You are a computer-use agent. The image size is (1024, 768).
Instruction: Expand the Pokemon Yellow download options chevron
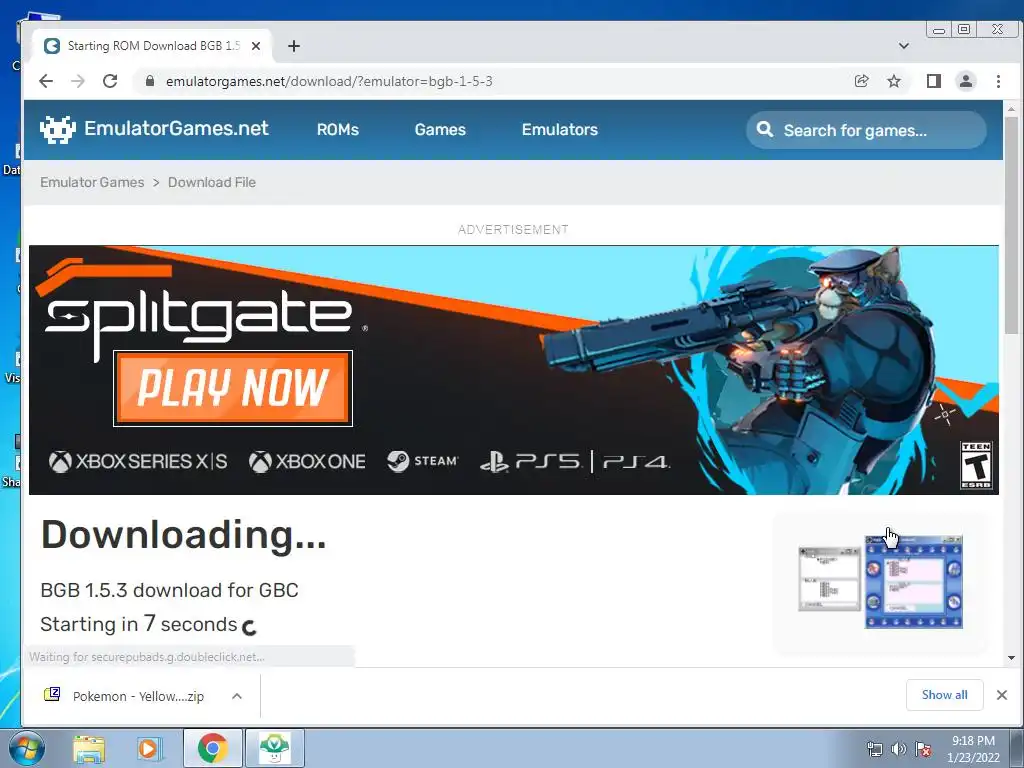click(237, 696)
